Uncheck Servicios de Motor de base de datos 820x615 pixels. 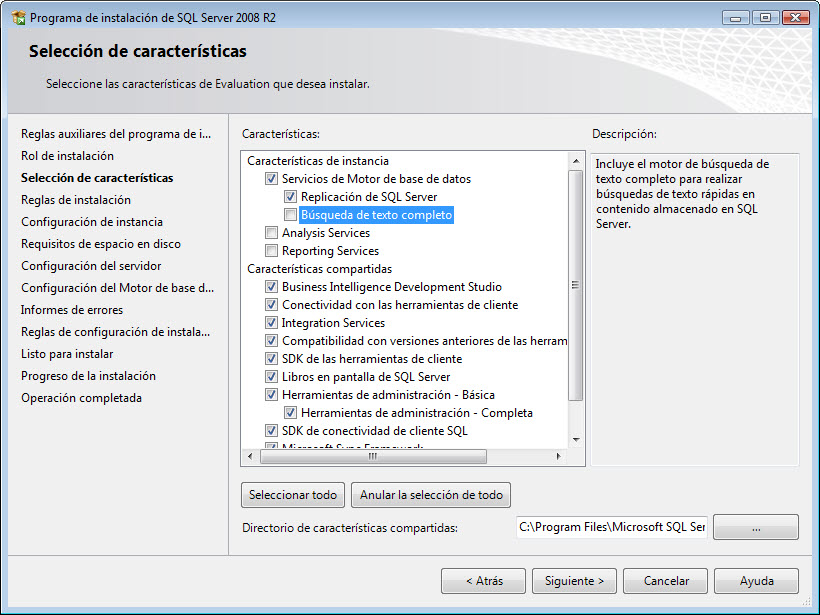(271, 179)
